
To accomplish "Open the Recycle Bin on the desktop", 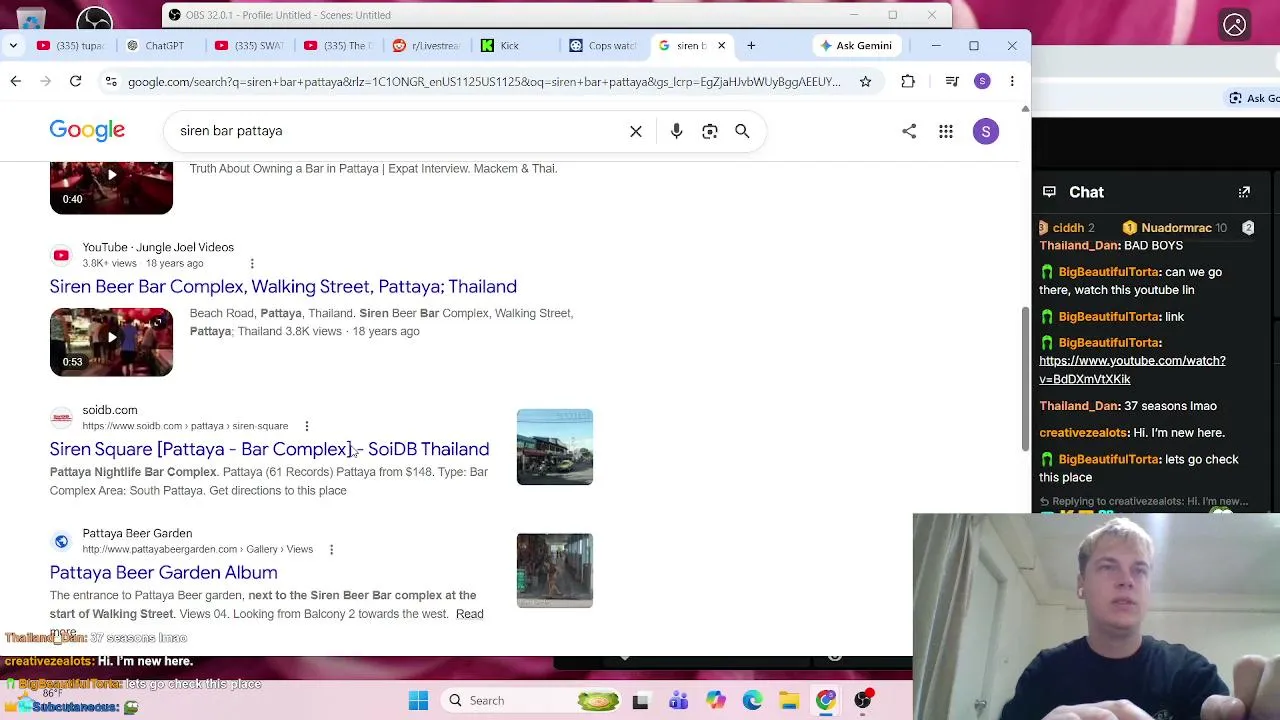I will (x=30, y=17).
